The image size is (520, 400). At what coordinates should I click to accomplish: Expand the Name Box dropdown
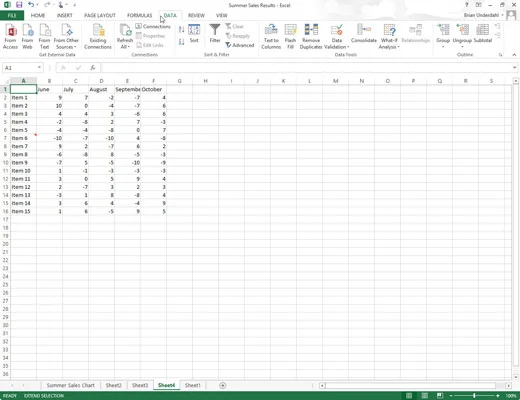[39, 68]
